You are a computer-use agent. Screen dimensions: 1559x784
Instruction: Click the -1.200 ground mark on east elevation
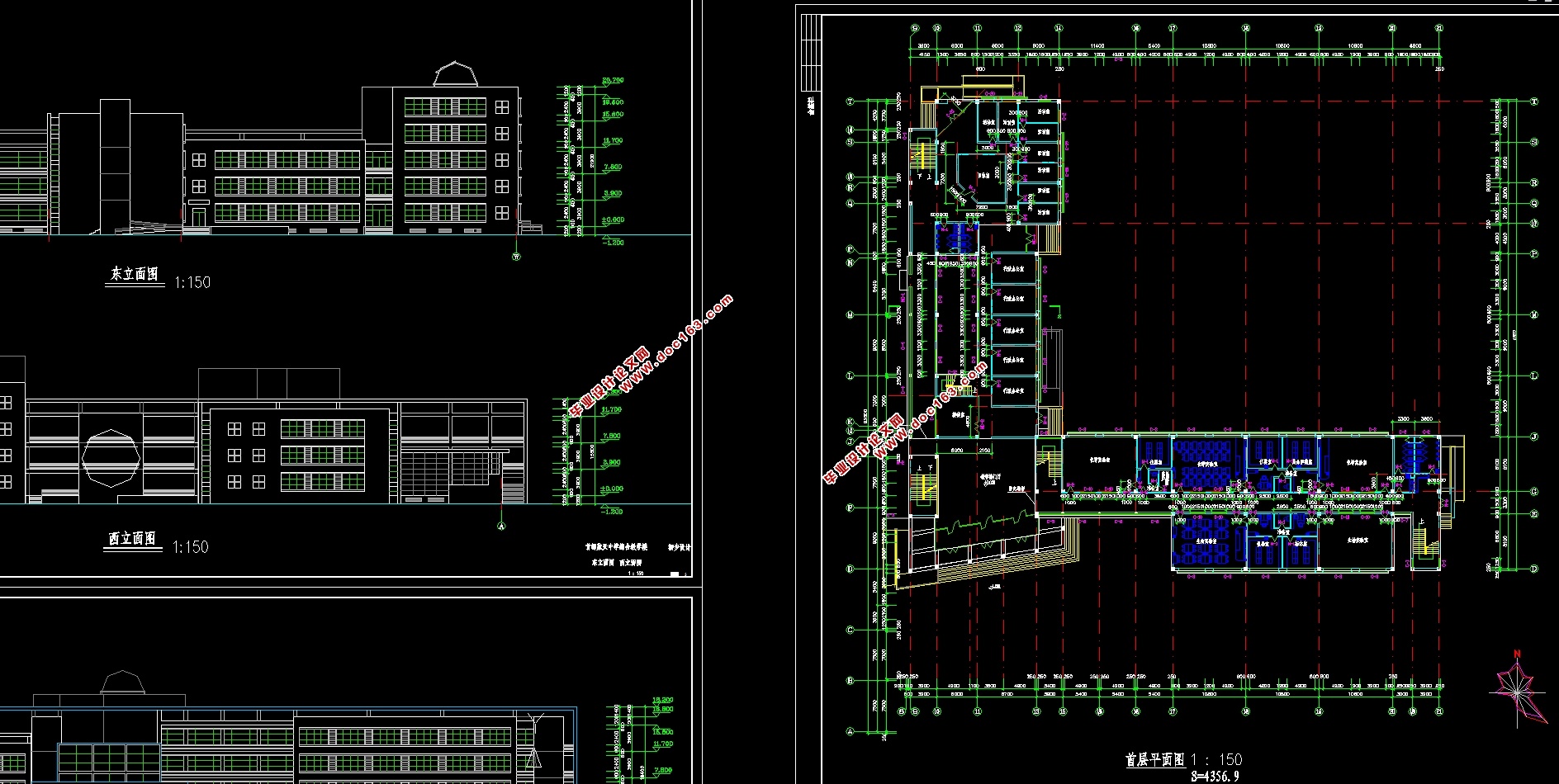[614, 243]
